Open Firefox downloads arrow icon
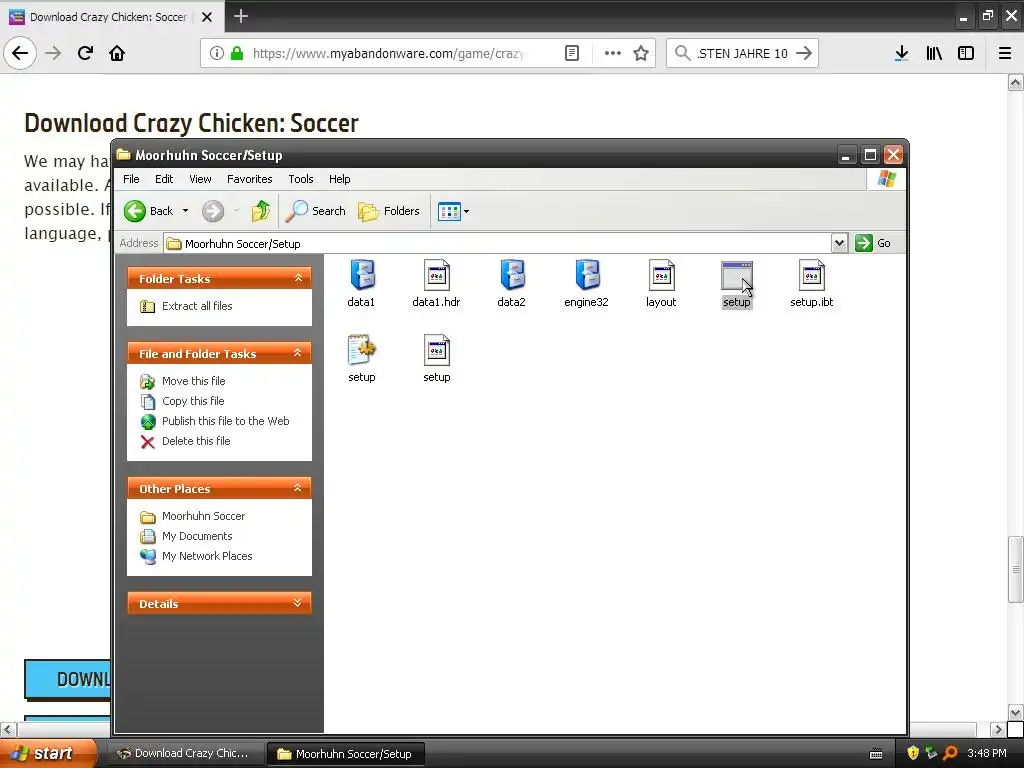 point(902,53)
